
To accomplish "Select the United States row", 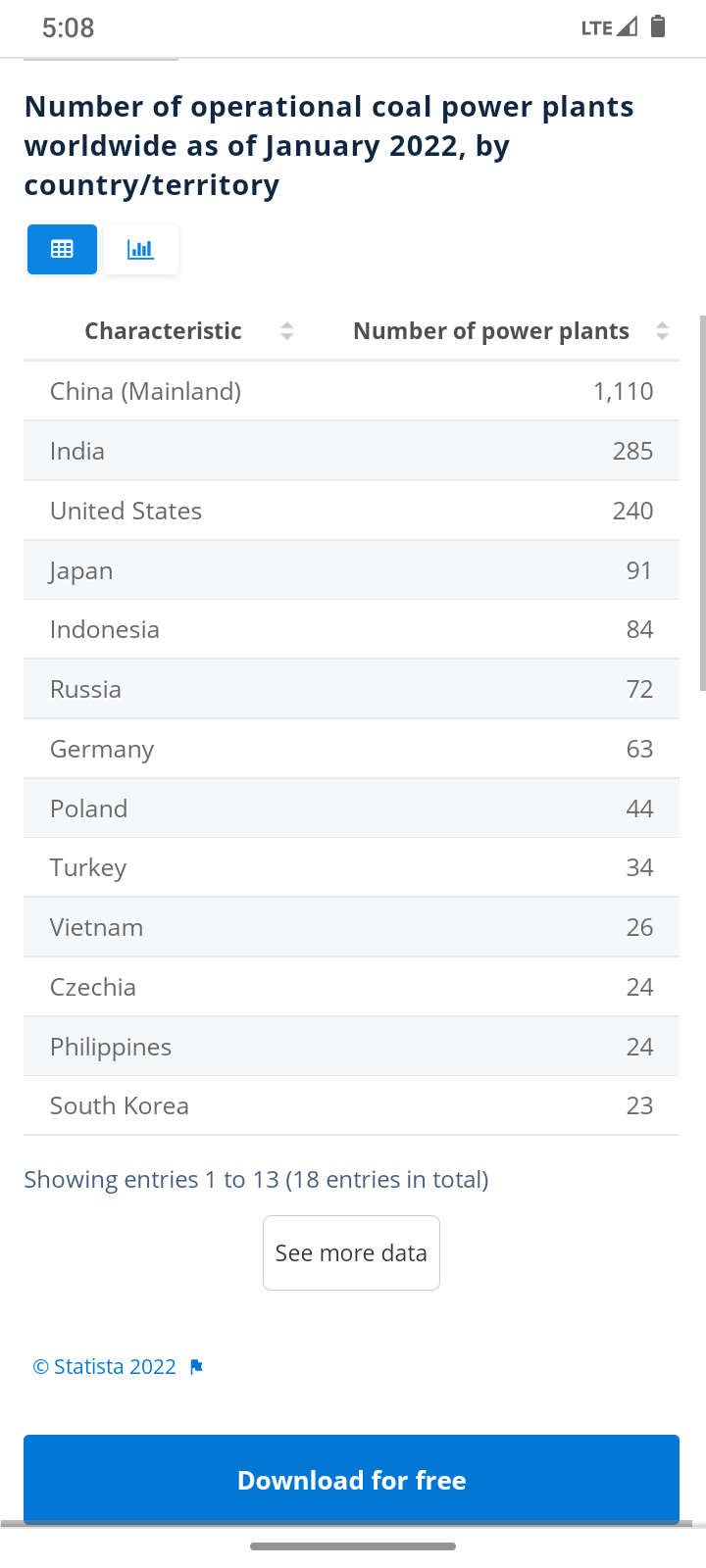I will pyautogui.click(x=351, y=511).
